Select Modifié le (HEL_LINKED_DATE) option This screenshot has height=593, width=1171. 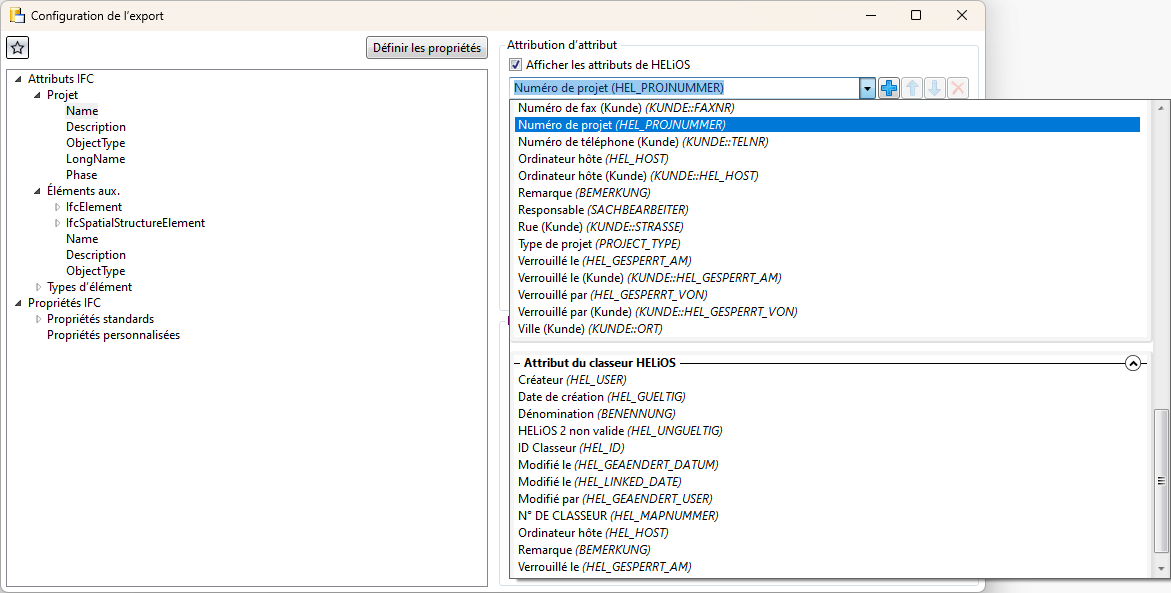tap(827, 482)
